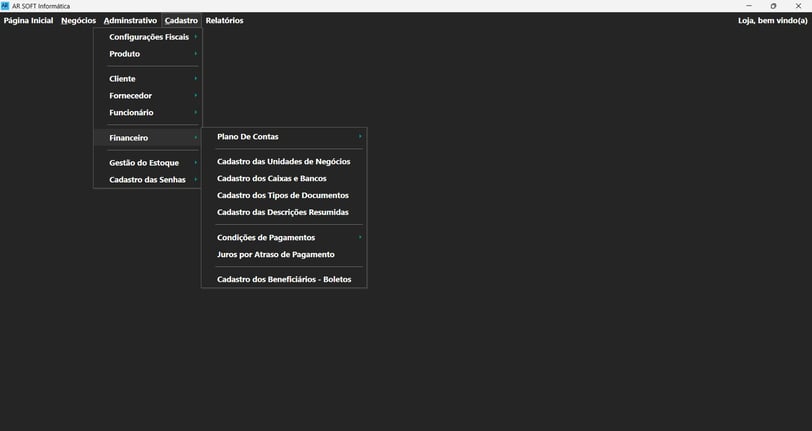Open Cadastro dos Beneficiários - Boletos
The width and height of the screenshot is (812, 431).
(284, 279)
